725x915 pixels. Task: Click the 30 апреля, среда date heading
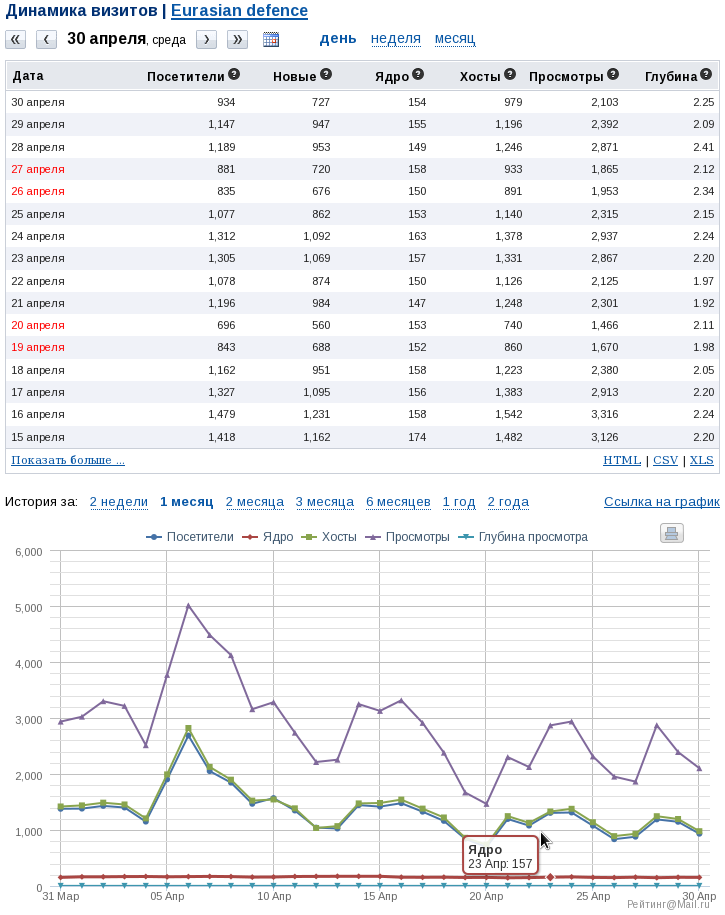point(127,39)
